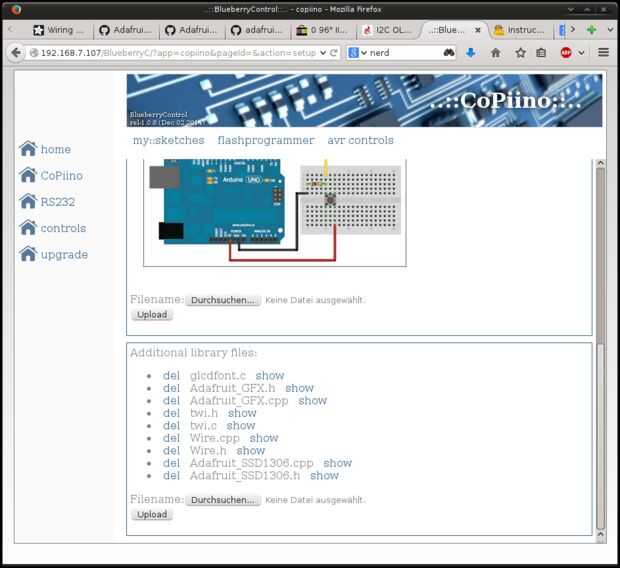Show bookmarks list clipboard icon
This screenshot has height=568, width=620.
[541, 53]
